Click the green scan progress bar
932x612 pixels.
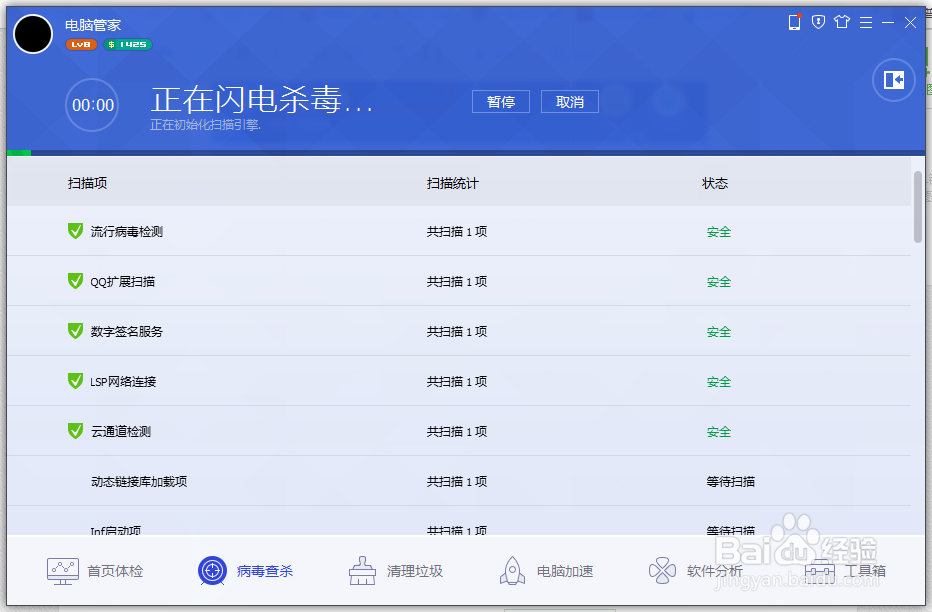click(19, 153)
